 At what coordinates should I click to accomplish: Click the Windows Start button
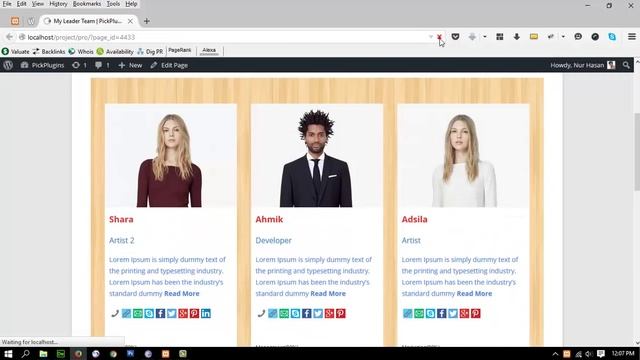click(8, 353)
